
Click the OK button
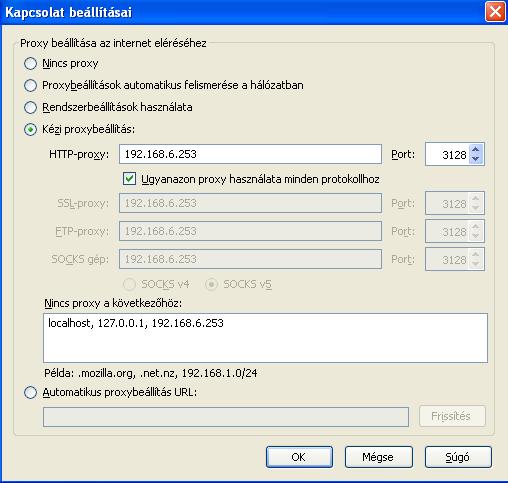[x=299, y=457]
